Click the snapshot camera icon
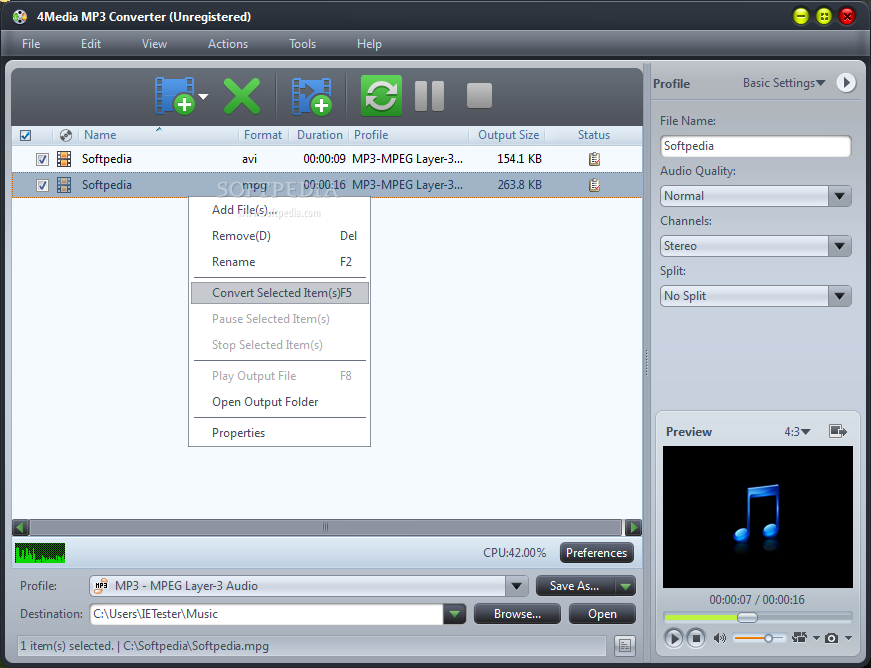Screen dimensions: 871x668 pos(831,639)
